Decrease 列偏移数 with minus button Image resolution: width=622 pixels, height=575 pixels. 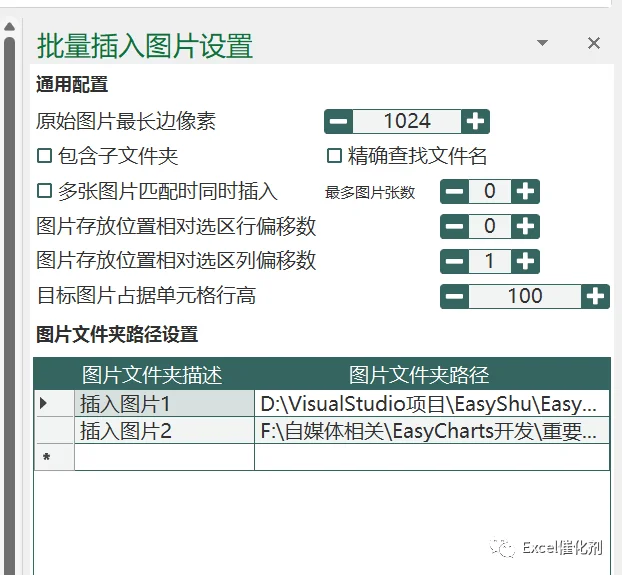455,261
